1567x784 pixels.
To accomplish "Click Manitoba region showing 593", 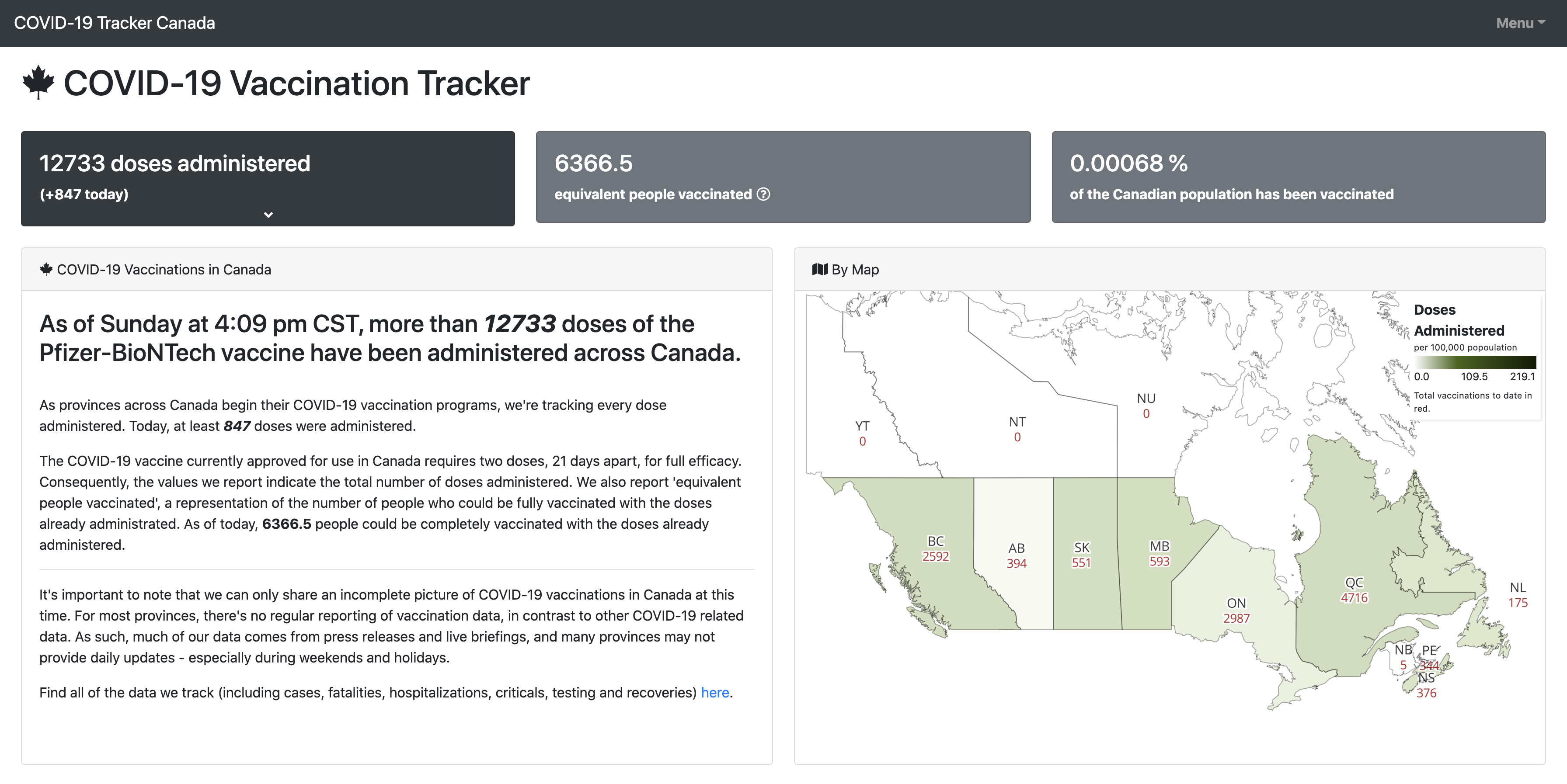I will [1159, 554].
